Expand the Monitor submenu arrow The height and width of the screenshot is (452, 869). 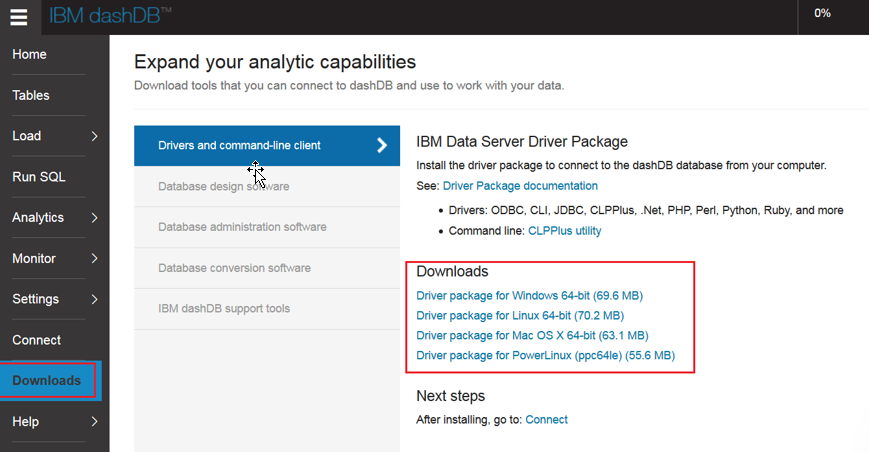[x=94, y=259]
